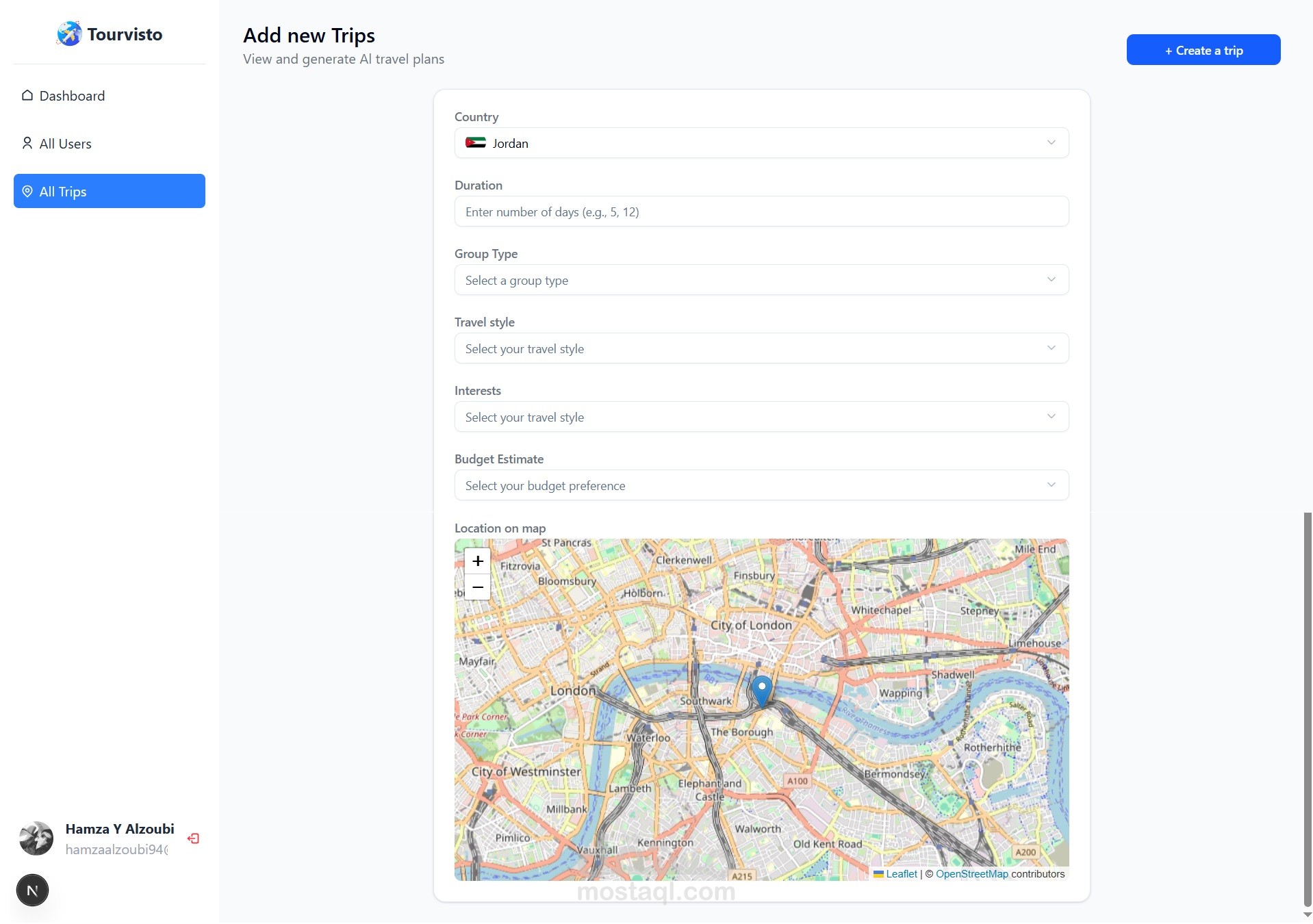
Task: Click the Old Kent Road map label
Action: pos(828,844)
